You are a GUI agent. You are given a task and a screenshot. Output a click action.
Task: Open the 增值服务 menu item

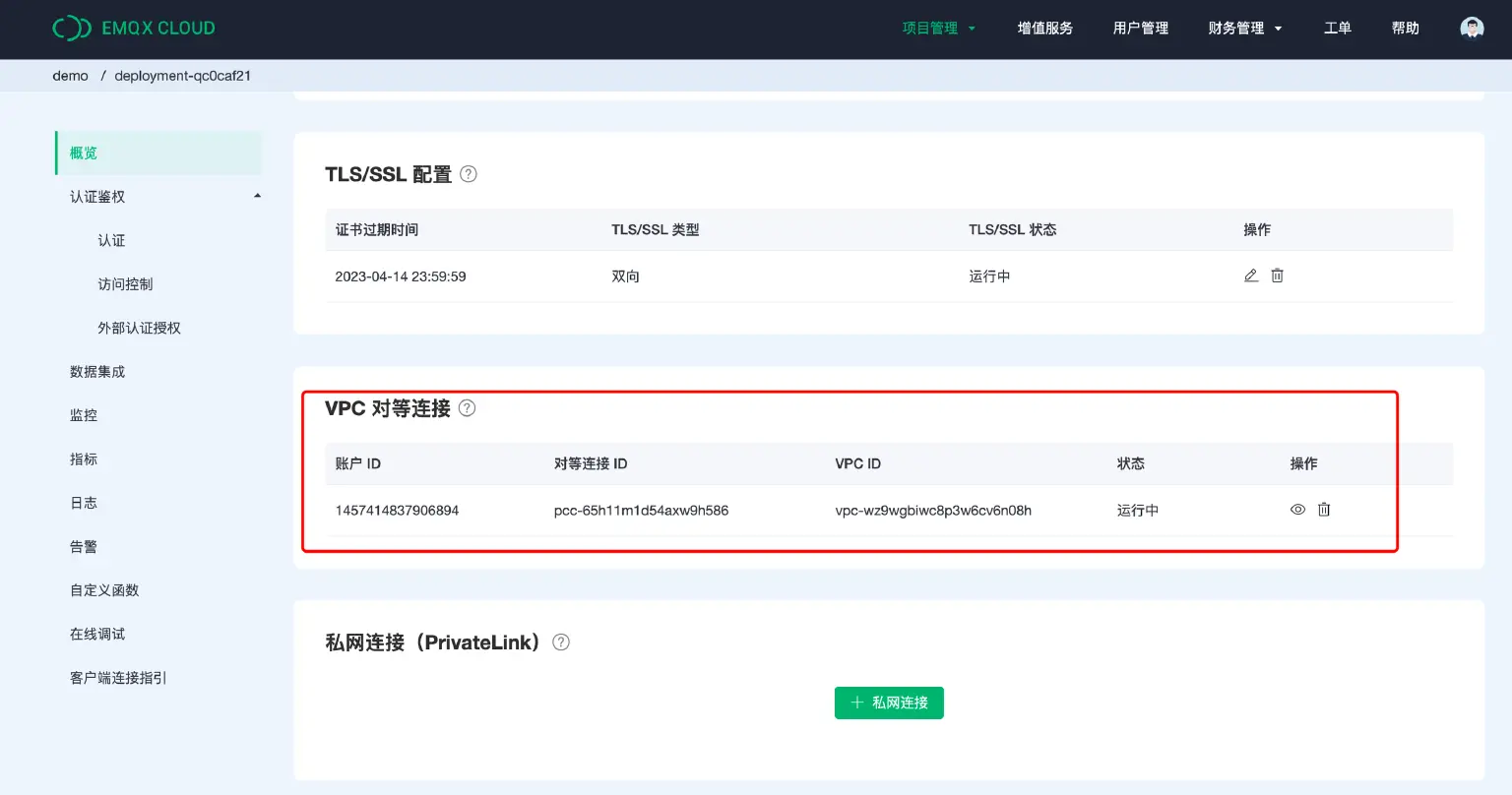(x=1045, y=28)
